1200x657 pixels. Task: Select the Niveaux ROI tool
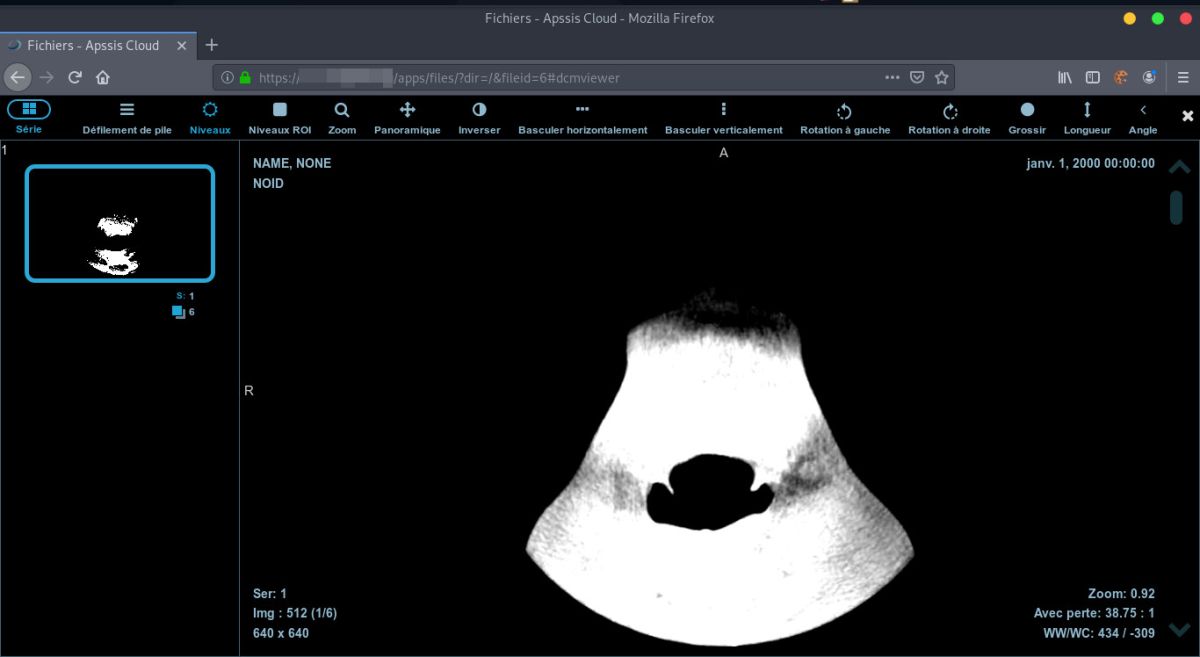(x=280, y=117)
